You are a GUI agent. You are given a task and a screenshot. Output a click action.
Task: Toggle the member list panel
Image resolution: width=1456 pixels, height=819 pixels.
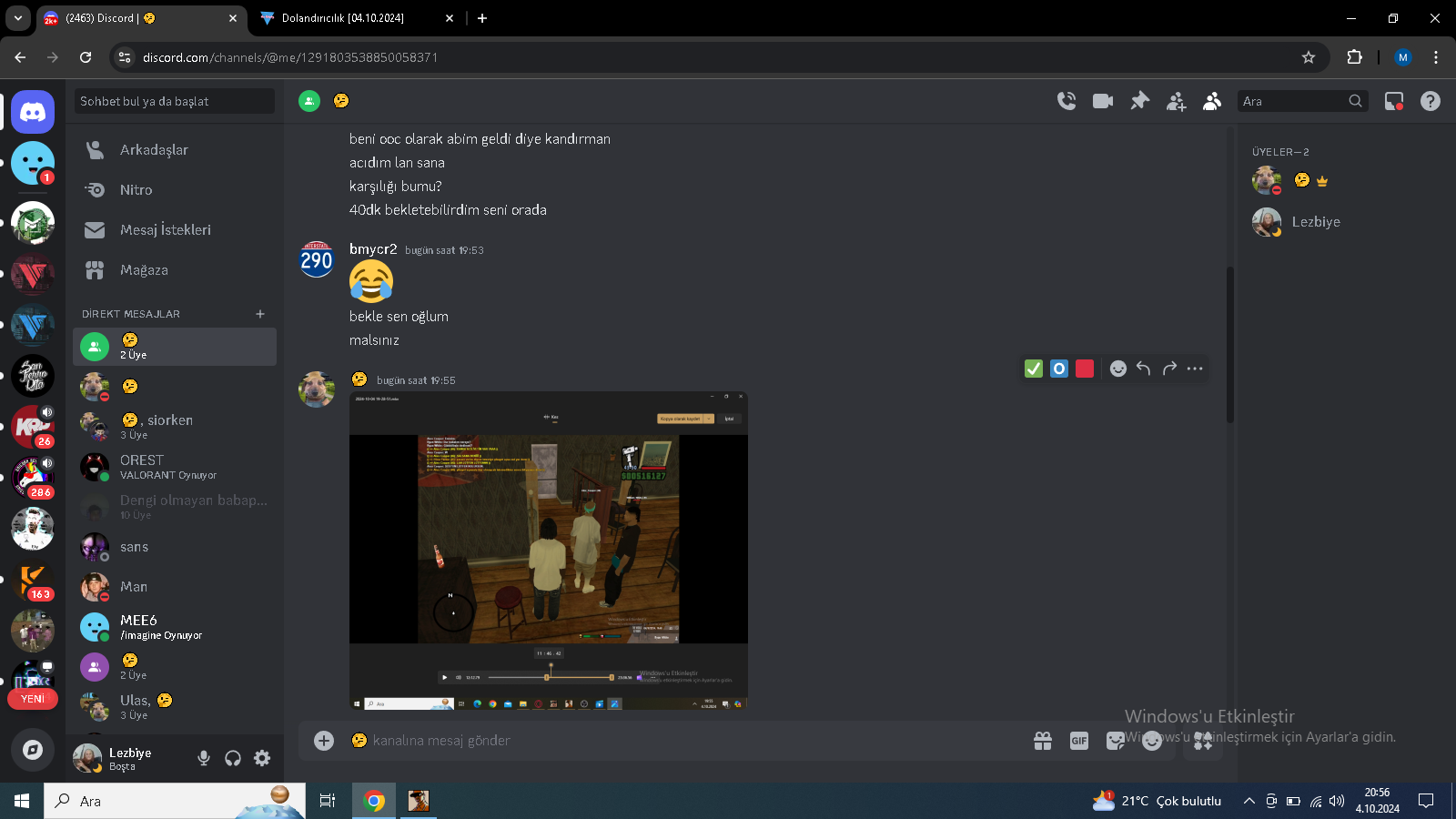point(1212,101)
